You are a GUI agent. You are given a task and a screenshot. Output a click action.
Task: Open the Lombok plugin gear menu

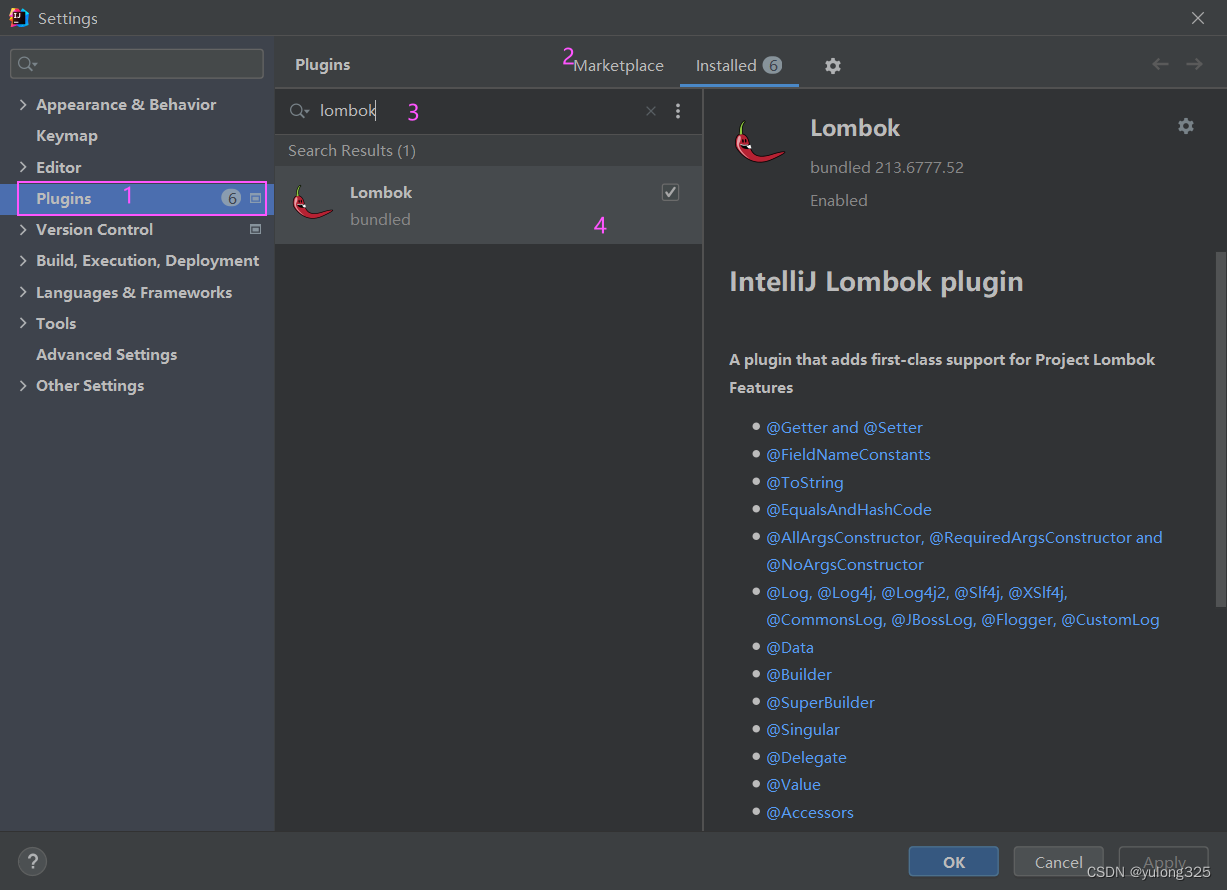pyautogui.click(x=1186, y=126)
